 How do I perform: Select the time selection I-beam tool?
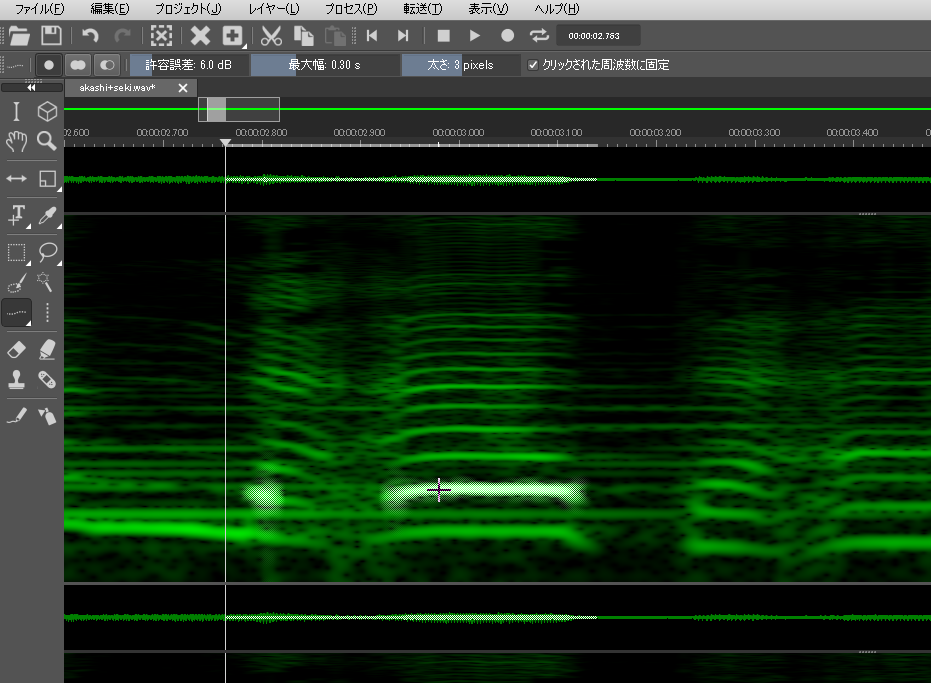coord(16,111)
